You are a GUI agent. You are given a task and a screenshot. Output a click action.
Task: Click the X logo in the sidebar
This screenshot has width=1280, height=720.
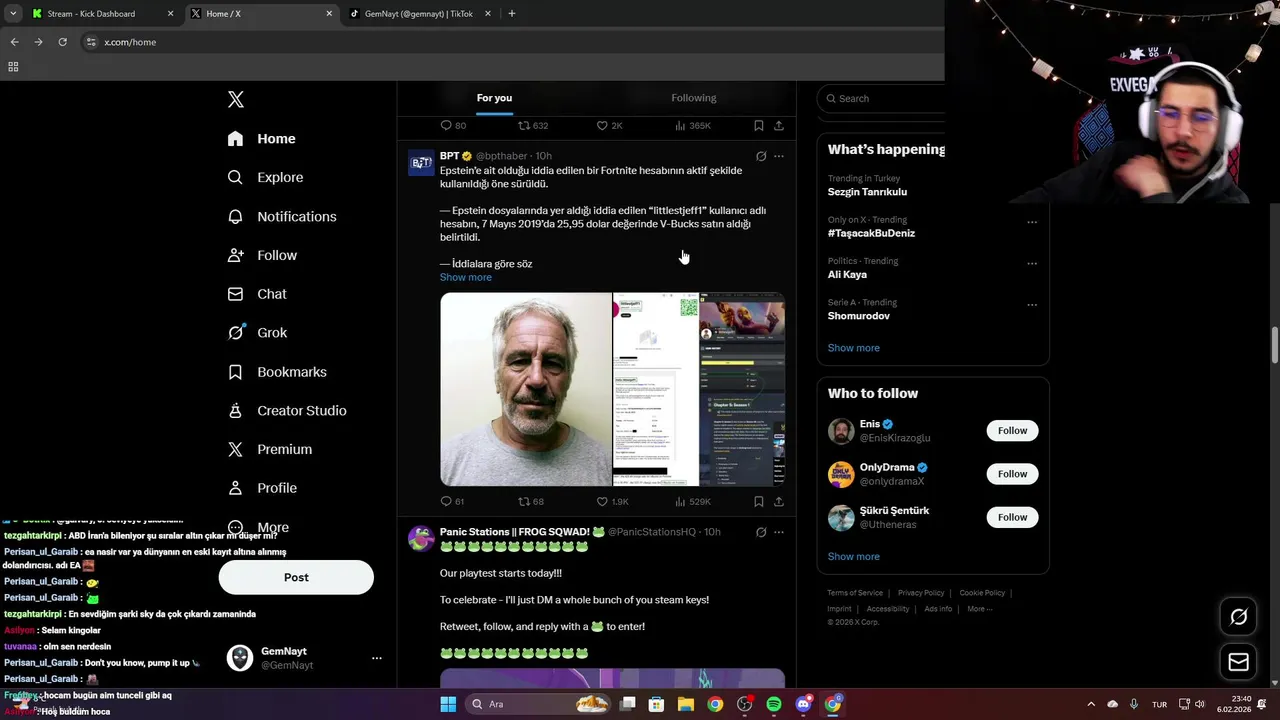pos(236,99)
